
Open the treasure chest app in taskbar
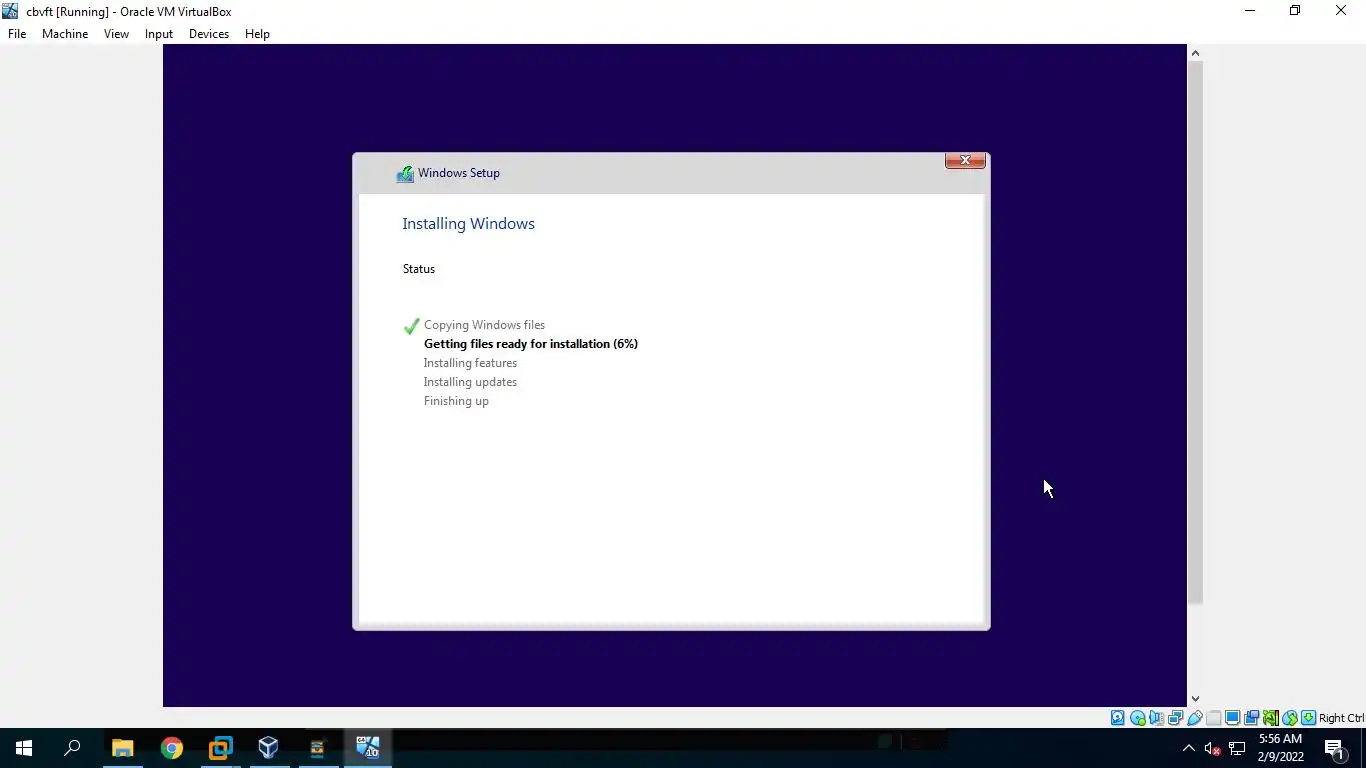[318, 748]
